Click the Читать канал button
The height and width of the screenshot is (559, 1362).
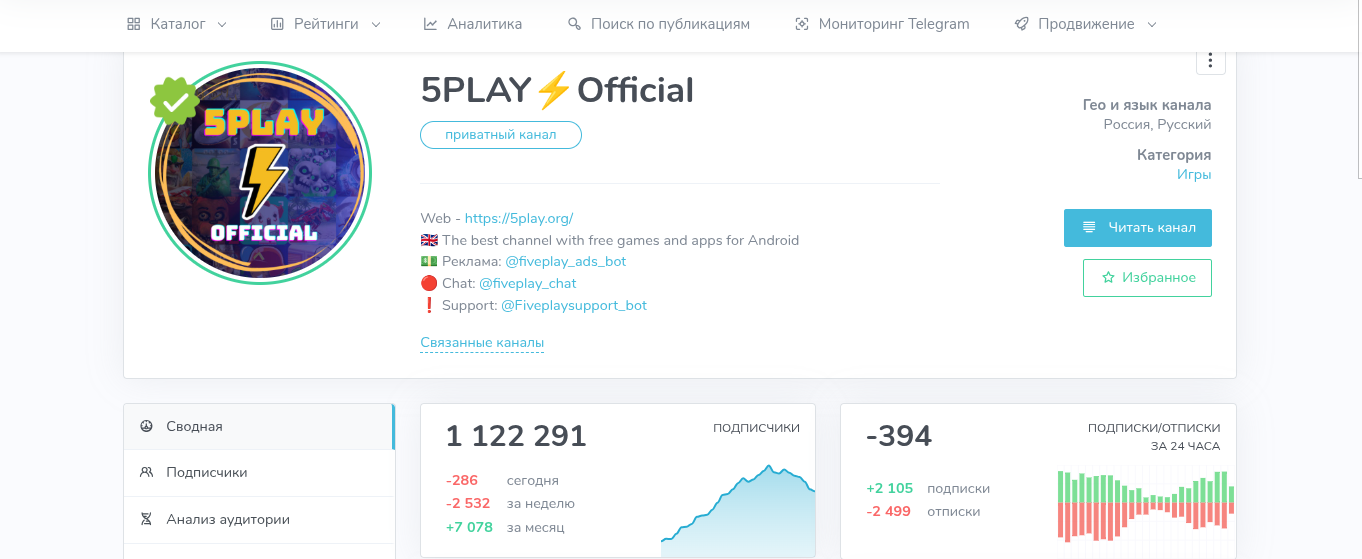(1138, 227)
